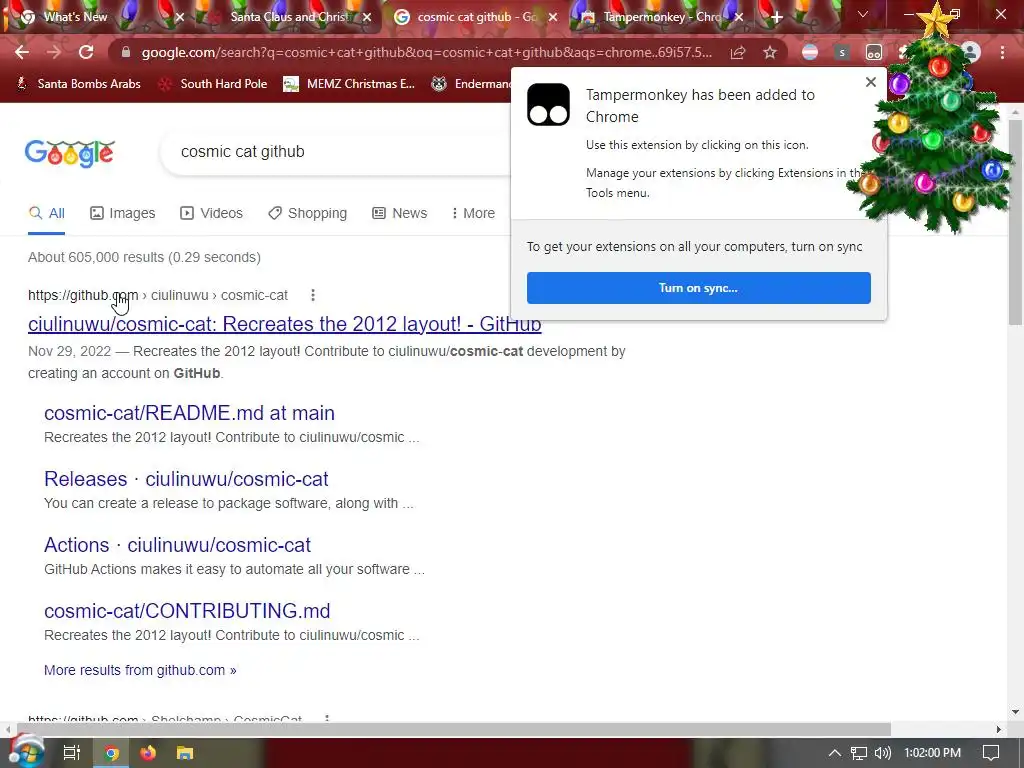Open the Windows Start menu

click(x=25, y=752)
